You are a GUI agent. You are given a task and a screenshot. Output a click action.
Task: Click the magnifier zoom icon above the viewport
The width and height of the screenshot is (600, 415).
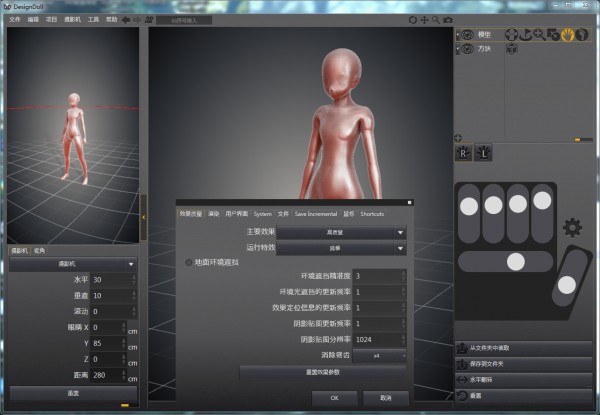[x=436, y=19]
